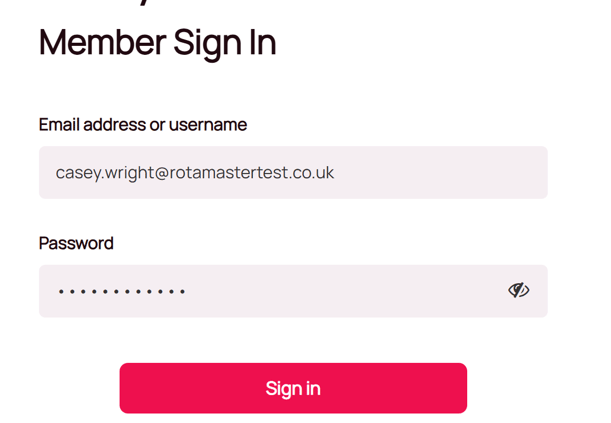Click the eye icon in Password field

pyautogui.click(x=518, y=291)
